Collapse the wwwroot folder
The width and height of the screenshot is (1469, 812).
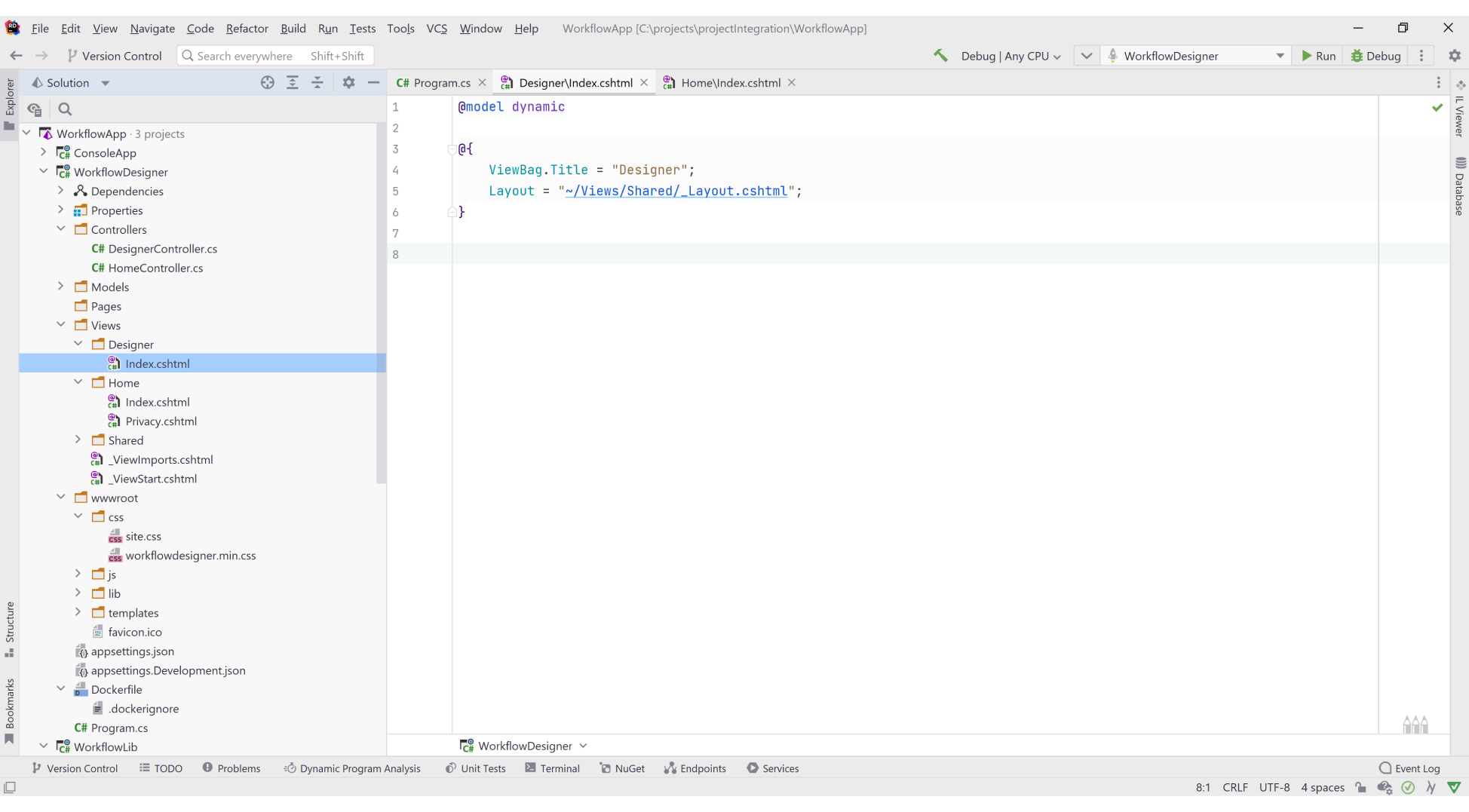[x=61, y=498]
